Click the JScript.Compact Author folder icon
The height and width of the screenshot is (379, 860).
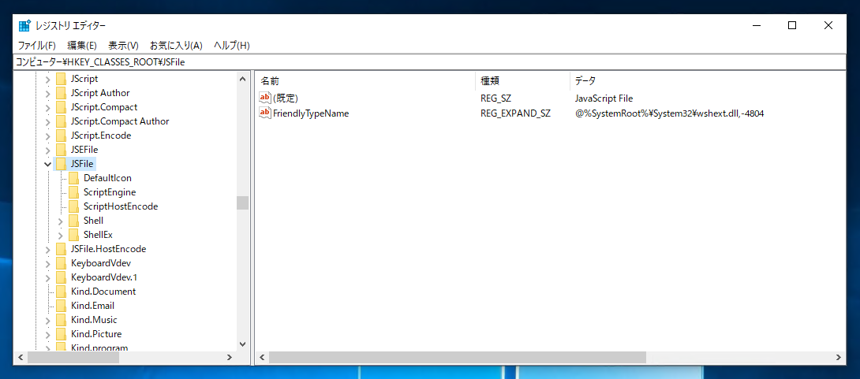61,121
